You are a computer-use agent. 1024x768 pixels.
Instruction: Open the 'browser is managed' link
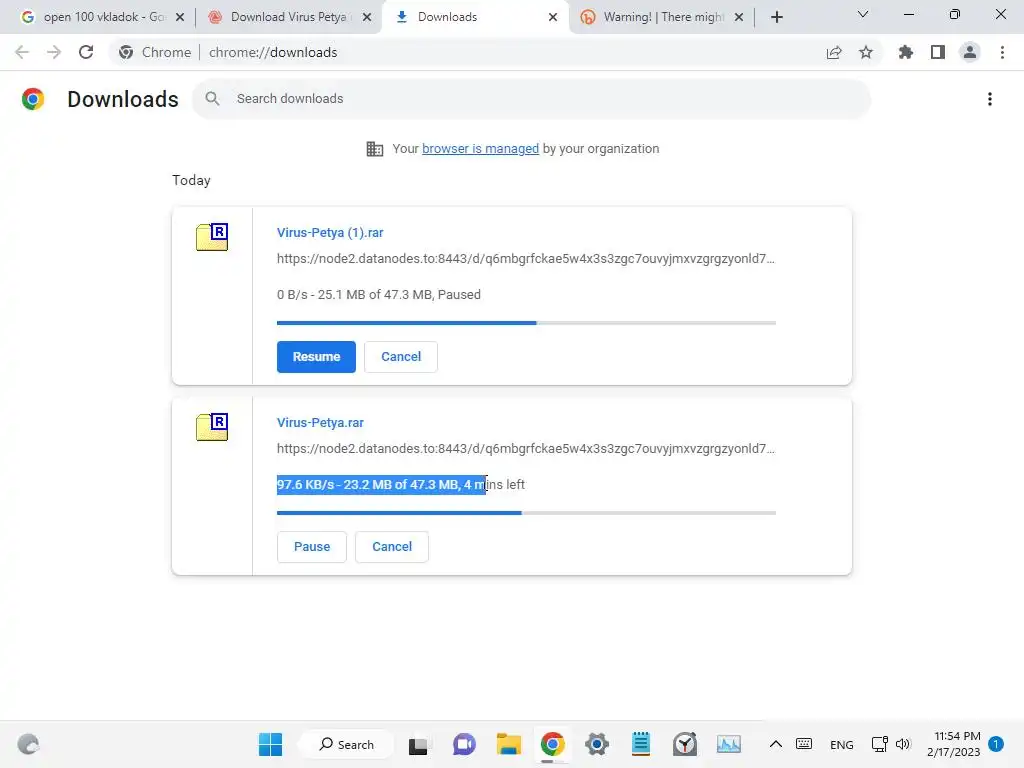click(x=480, y=149)
